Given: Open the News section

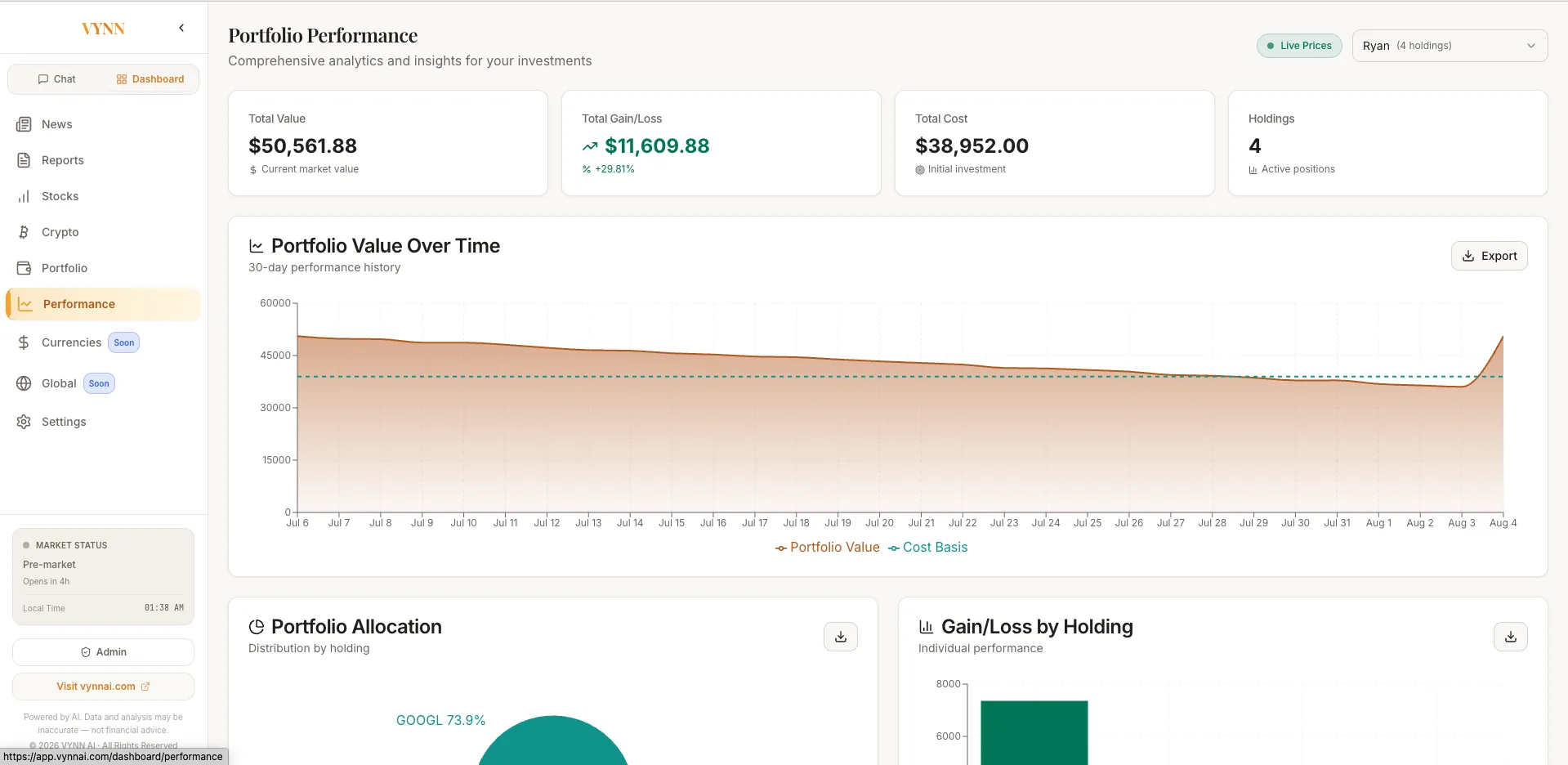Looking at the screenshot, I should click(x=103, y=124).
